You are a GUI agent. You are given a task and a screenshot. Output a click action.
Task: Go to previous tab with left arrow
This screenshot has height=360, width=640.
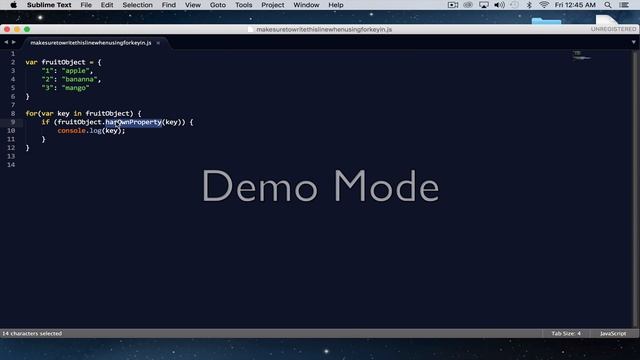[6, 42]
